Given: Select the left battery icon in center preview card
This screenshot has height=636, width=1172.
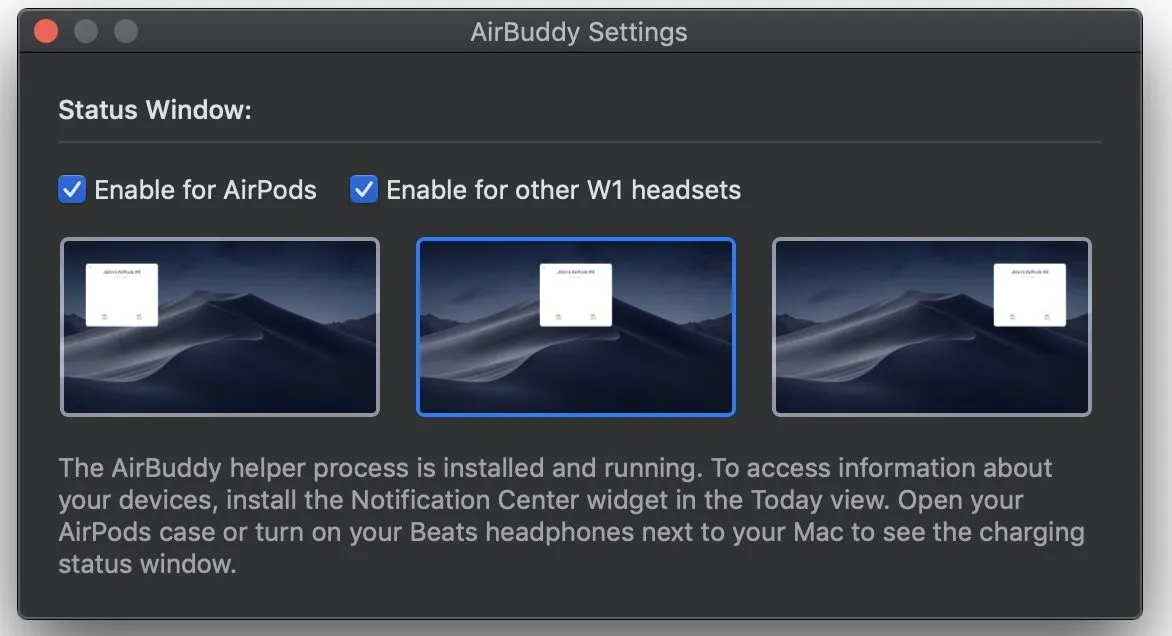Looking at the screenshot, I should pyautogui.click(x=559, y=316).
